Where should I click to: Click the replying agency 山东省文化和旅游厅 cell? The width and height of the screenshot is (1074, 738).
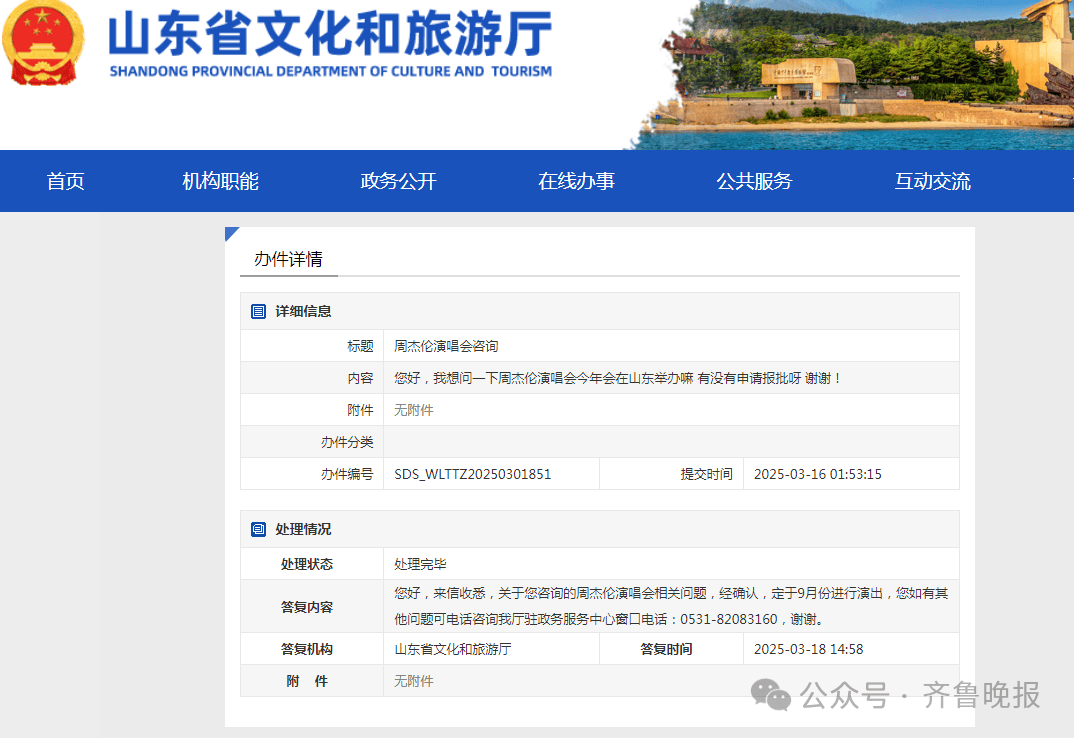453,649
